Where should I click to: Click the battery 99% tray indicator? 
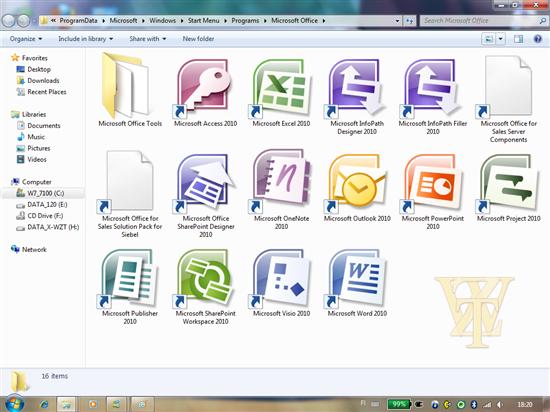(398, 404)
